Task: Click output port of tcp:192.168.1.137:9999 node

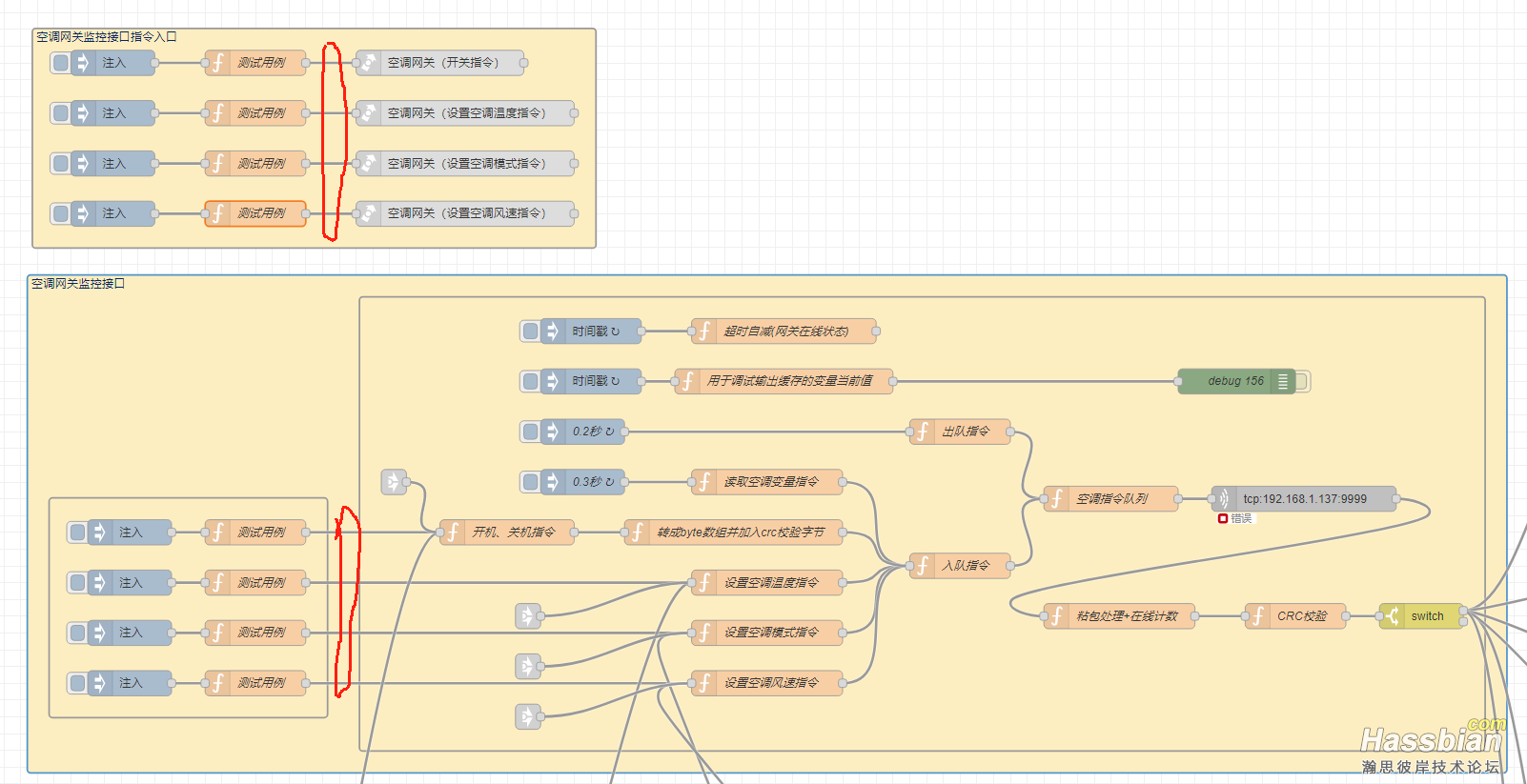Action: (1395, 498)
